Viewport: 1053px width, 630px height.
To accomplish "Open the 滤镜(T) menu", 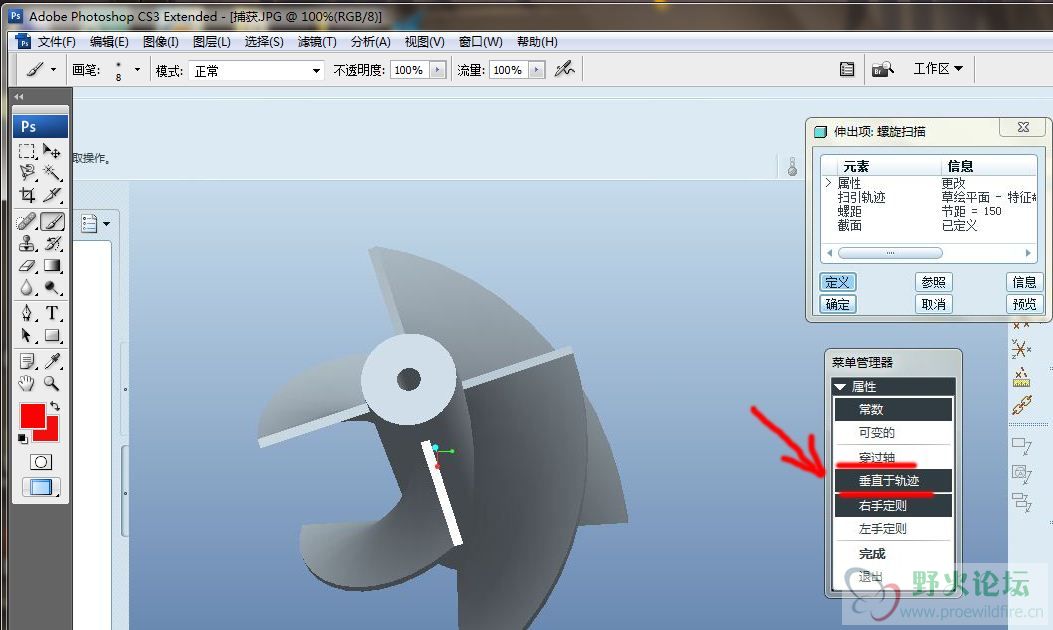I will click(x=317, y=42).
